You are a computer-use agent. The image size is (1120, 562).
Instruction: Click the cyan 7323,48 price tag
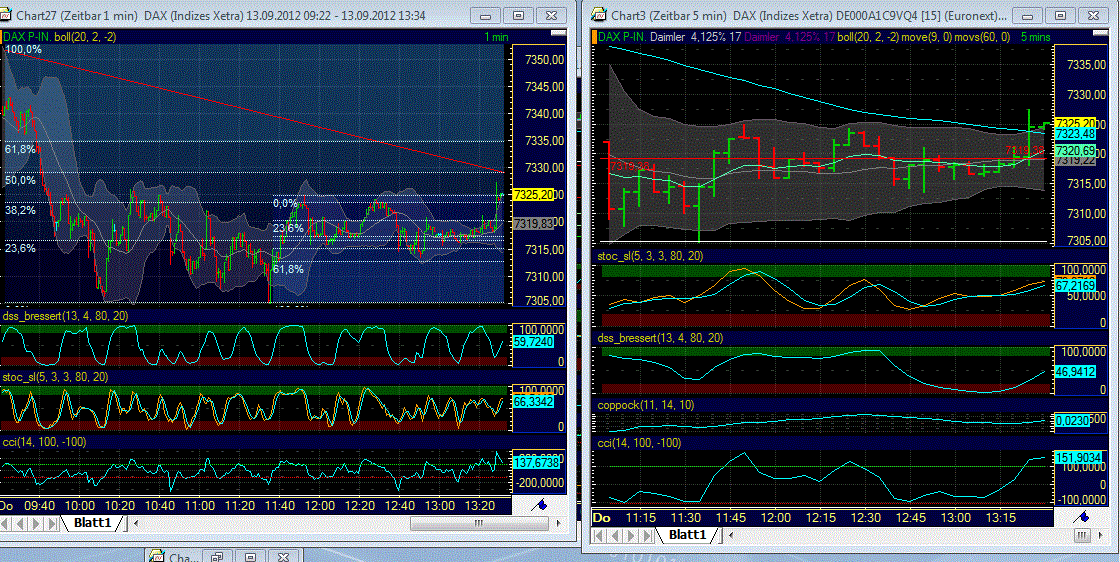1076,133
